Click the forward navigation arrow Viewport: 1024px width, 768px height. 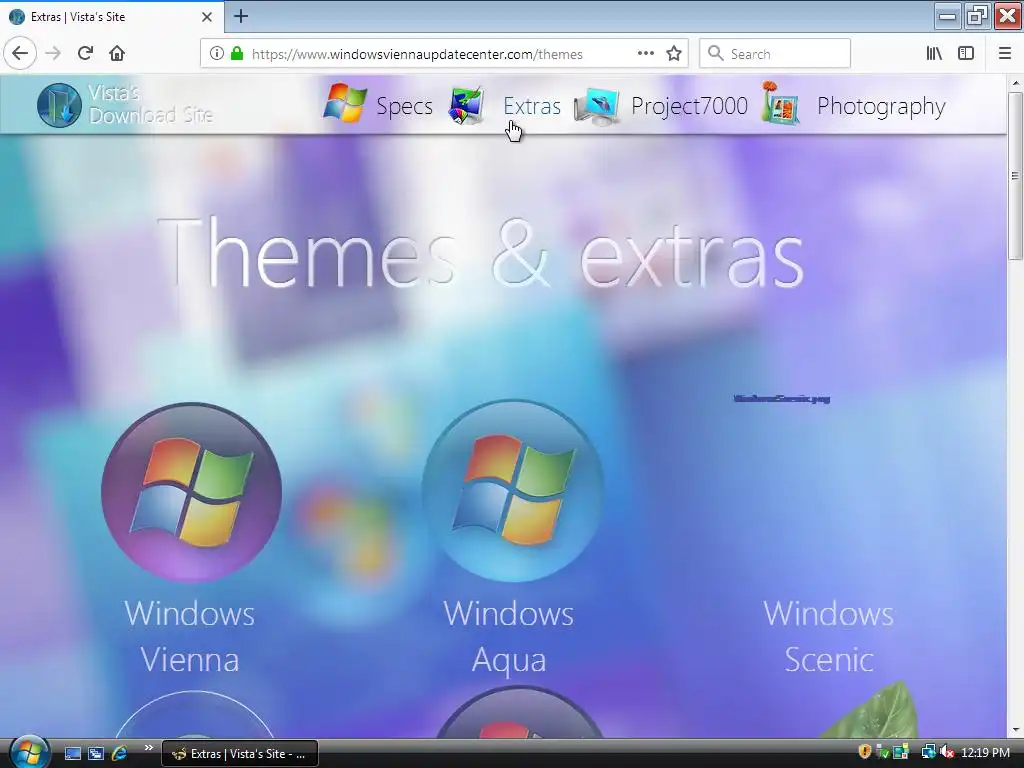(53, 53)
